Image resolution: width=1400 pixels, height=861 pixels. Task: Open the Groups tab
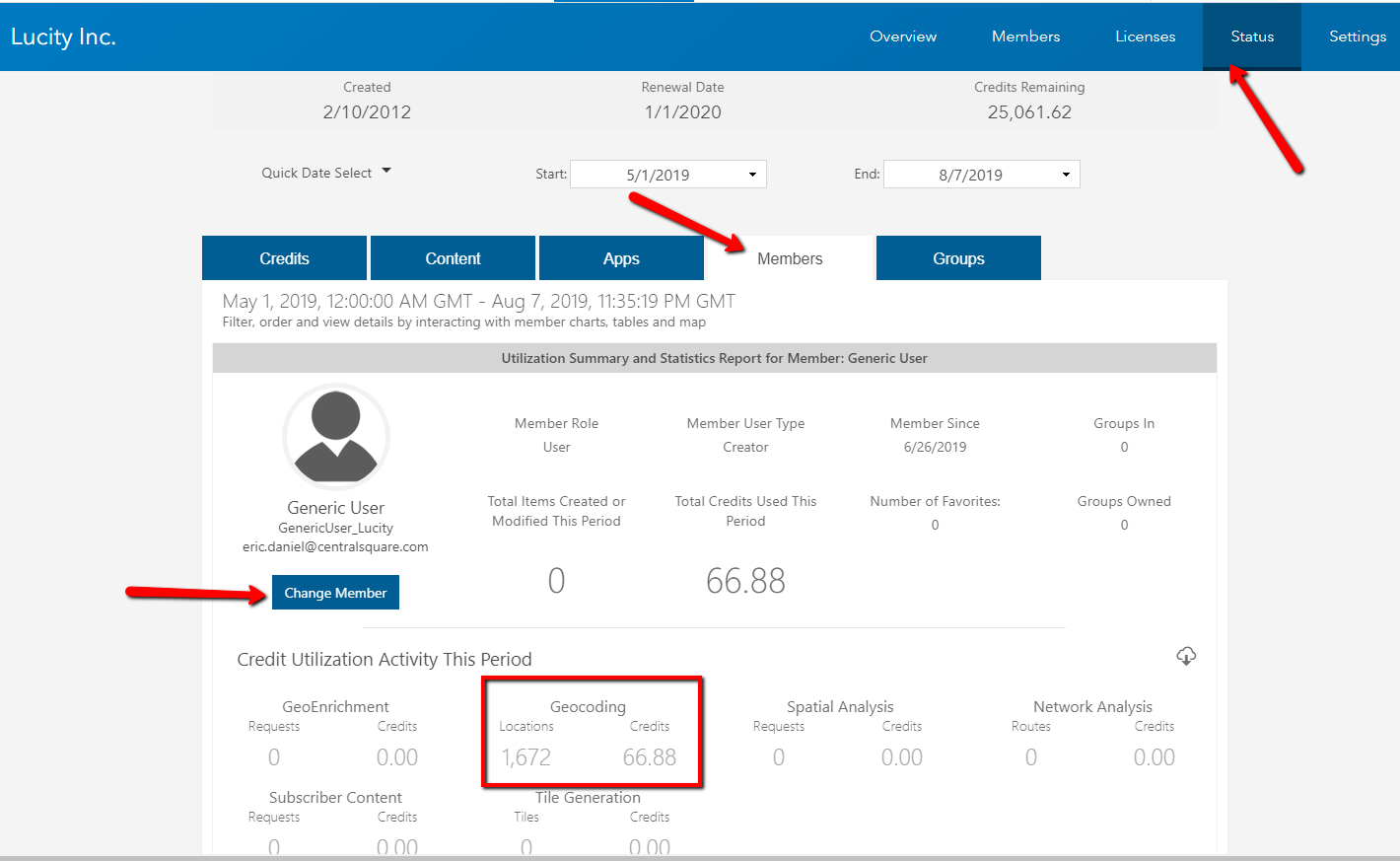pos(958,258)
